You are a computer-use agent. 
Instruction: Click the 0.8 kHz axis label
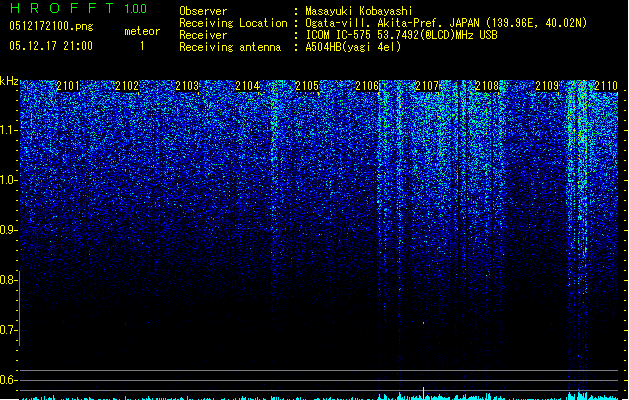pos(7,280)
